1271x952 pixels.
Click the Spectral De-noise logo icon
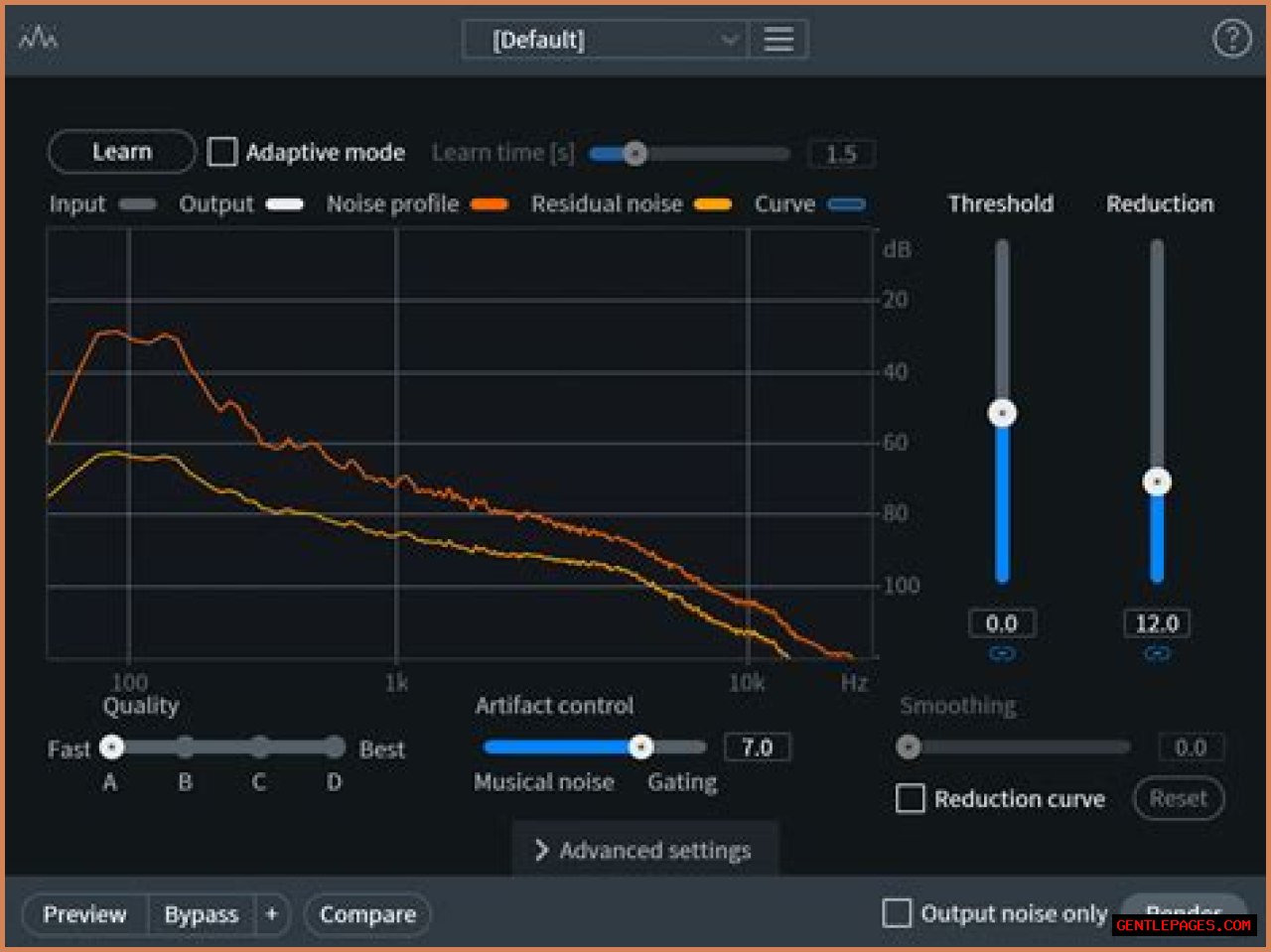(38, 39)
